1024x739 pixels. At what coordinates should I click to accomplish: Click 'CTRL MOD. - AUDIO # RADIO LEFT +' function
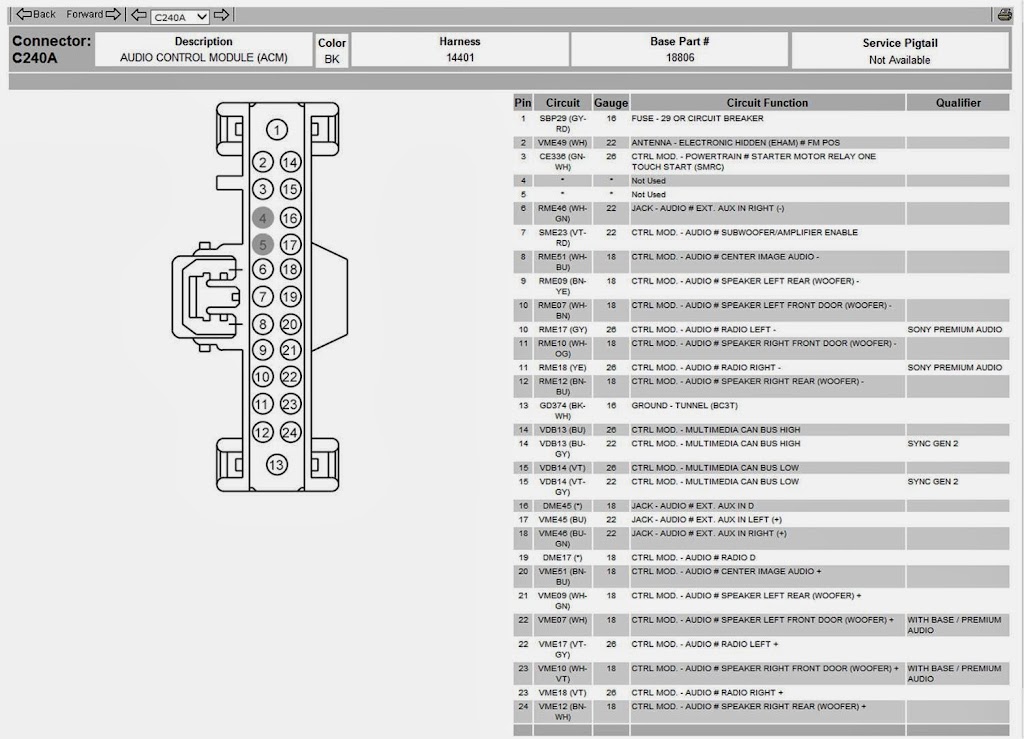pyautogui.click(x=705, y=644)
